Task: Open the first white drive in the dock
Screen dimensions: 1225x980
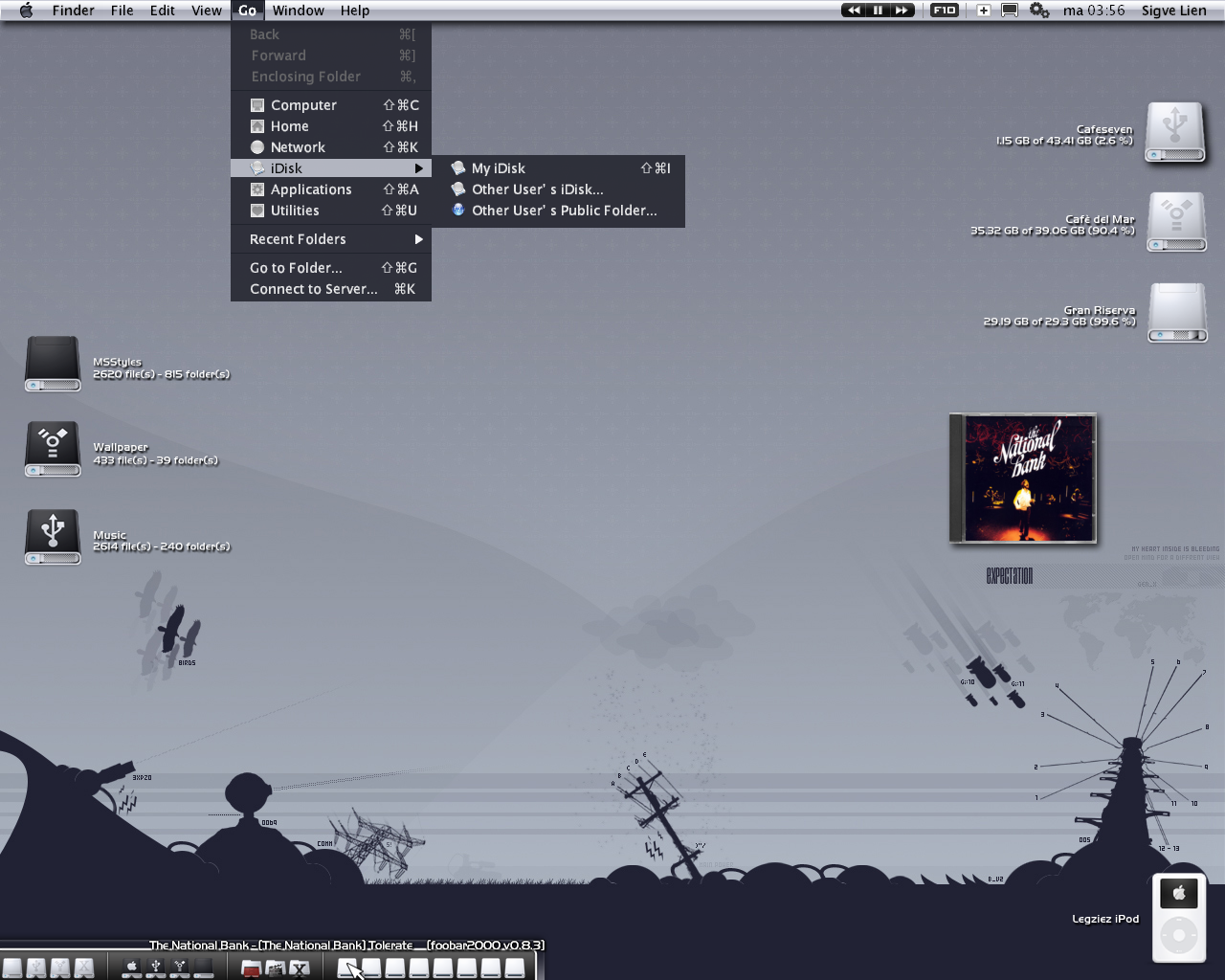Action: pyautogui.click(x=12, y=969)
